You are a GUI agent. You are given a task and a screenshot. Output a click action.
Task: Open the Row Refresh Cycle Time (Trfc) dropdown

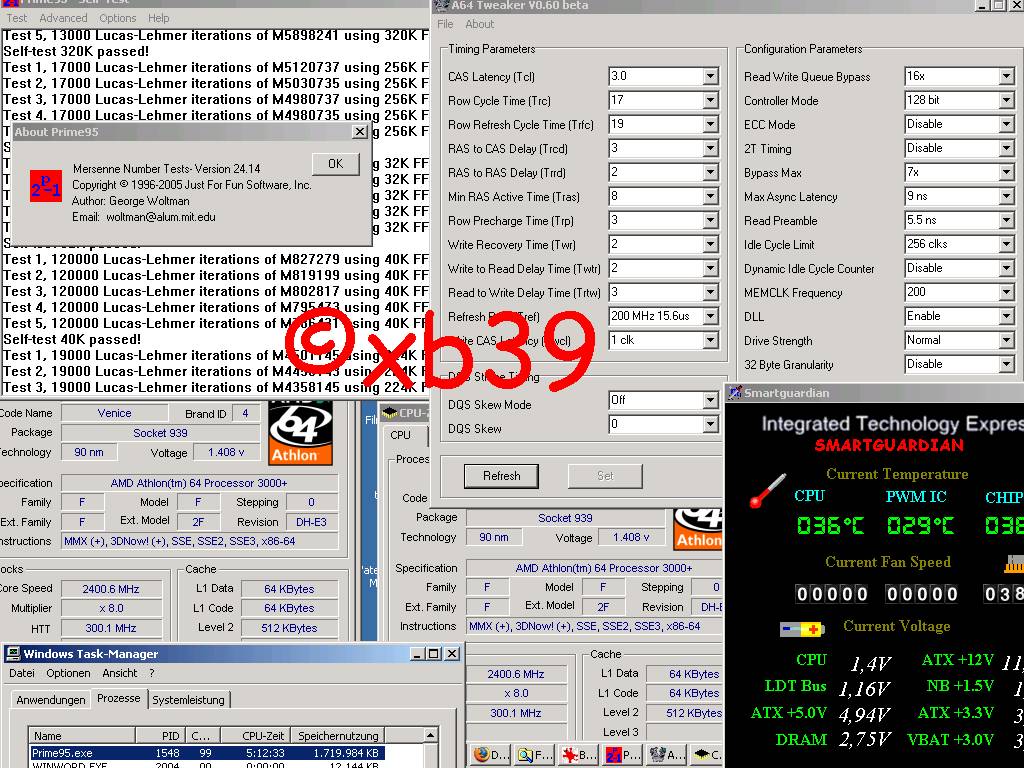point(711,124)
